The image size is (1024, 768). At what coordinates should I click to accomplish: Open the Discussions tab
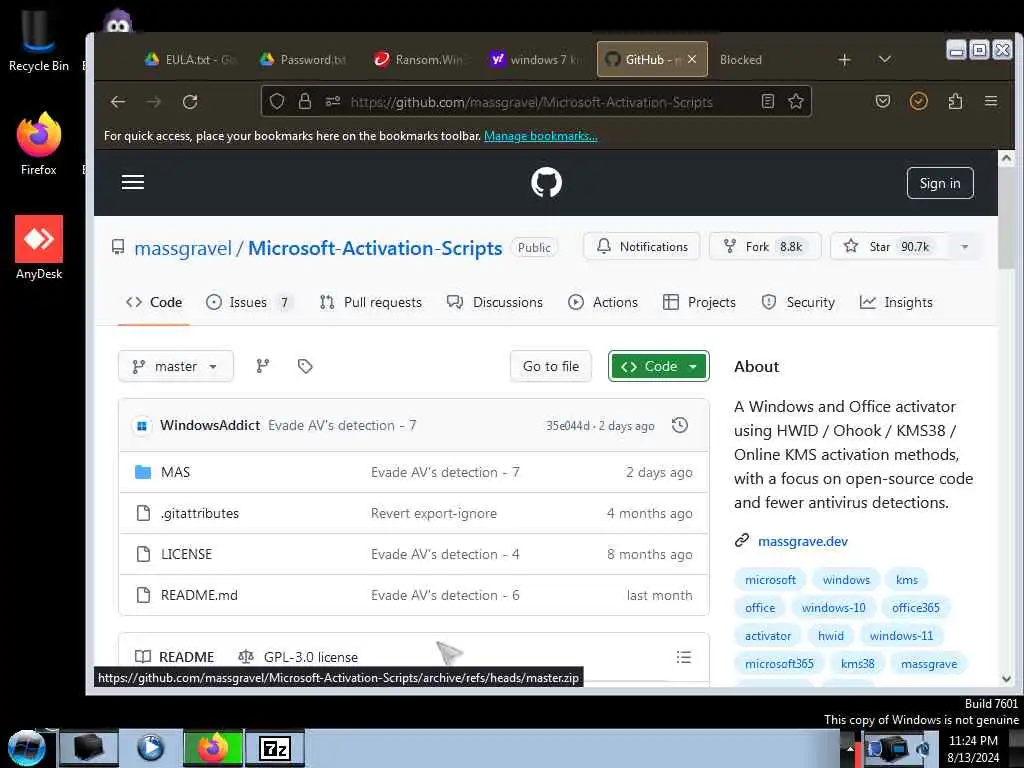coord(494,302)
